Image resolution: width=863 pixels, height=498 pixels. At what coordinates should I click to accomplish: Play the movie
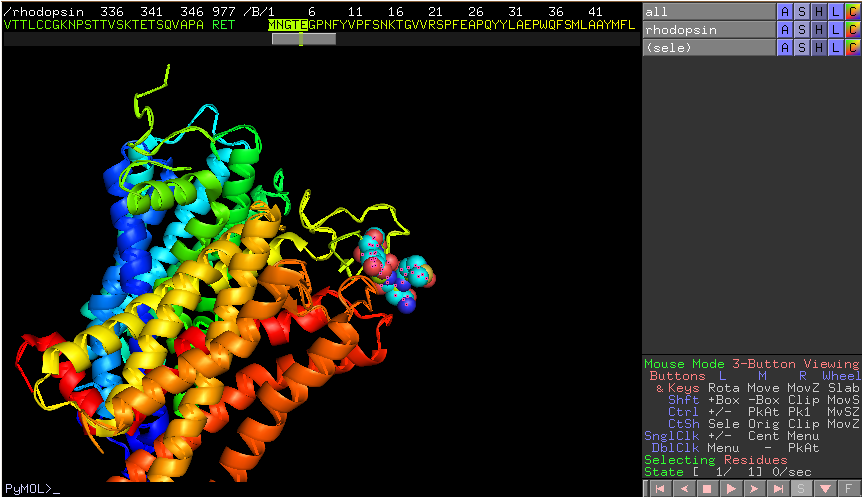(731, 489)
